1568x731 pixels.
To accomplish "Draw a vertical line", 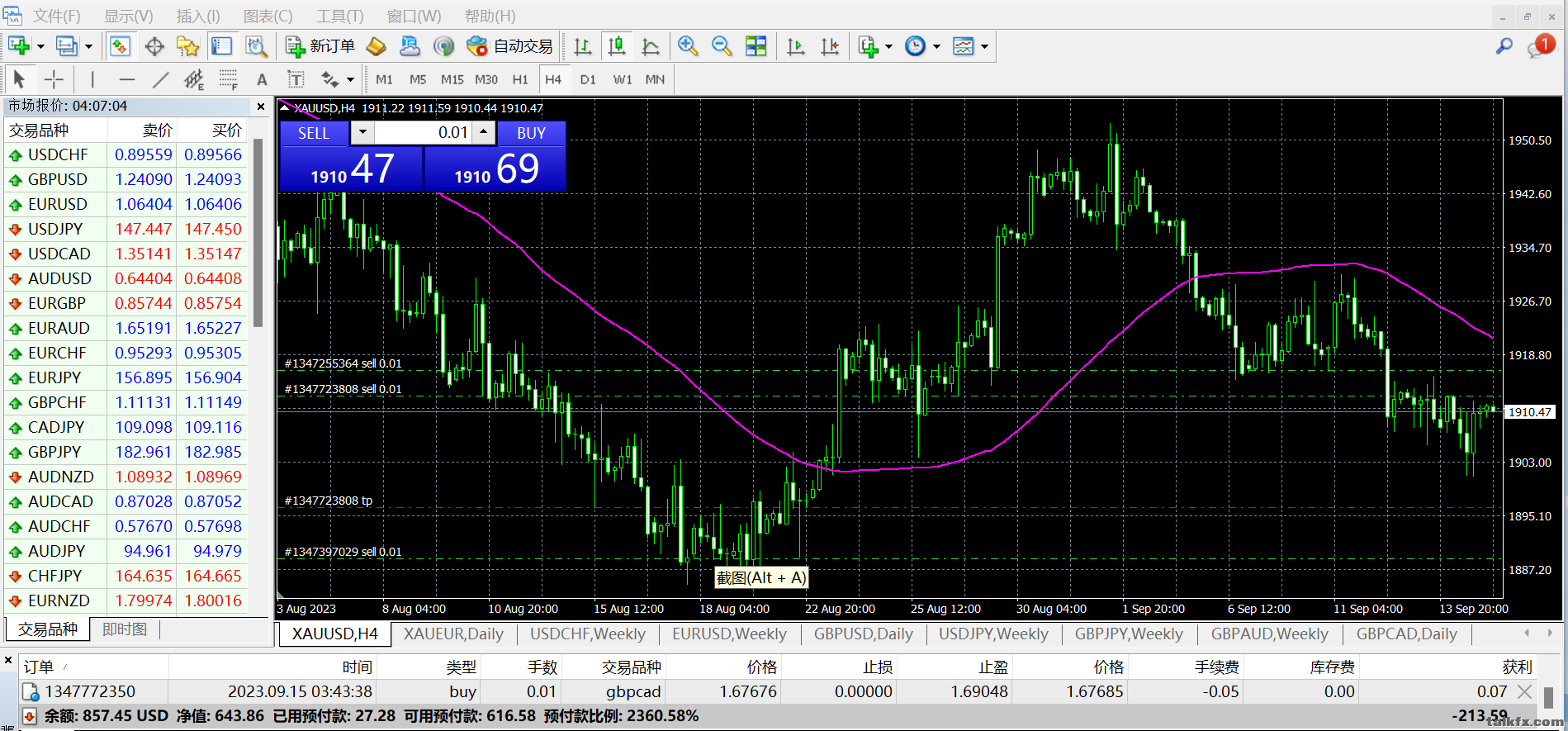I will [x=92, y=79].
